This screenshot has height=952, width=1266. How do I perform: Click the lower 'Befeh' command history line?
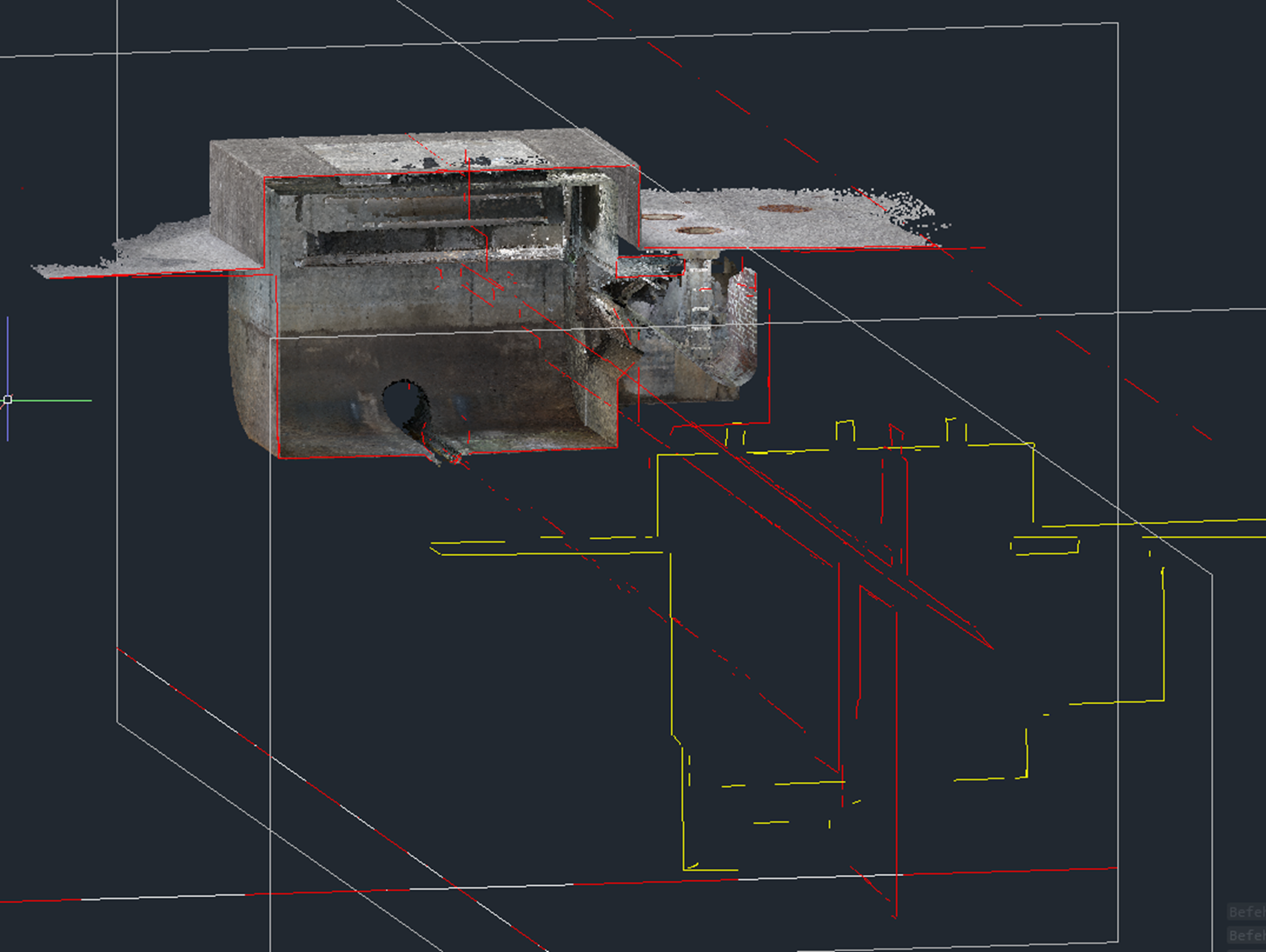1246,935
